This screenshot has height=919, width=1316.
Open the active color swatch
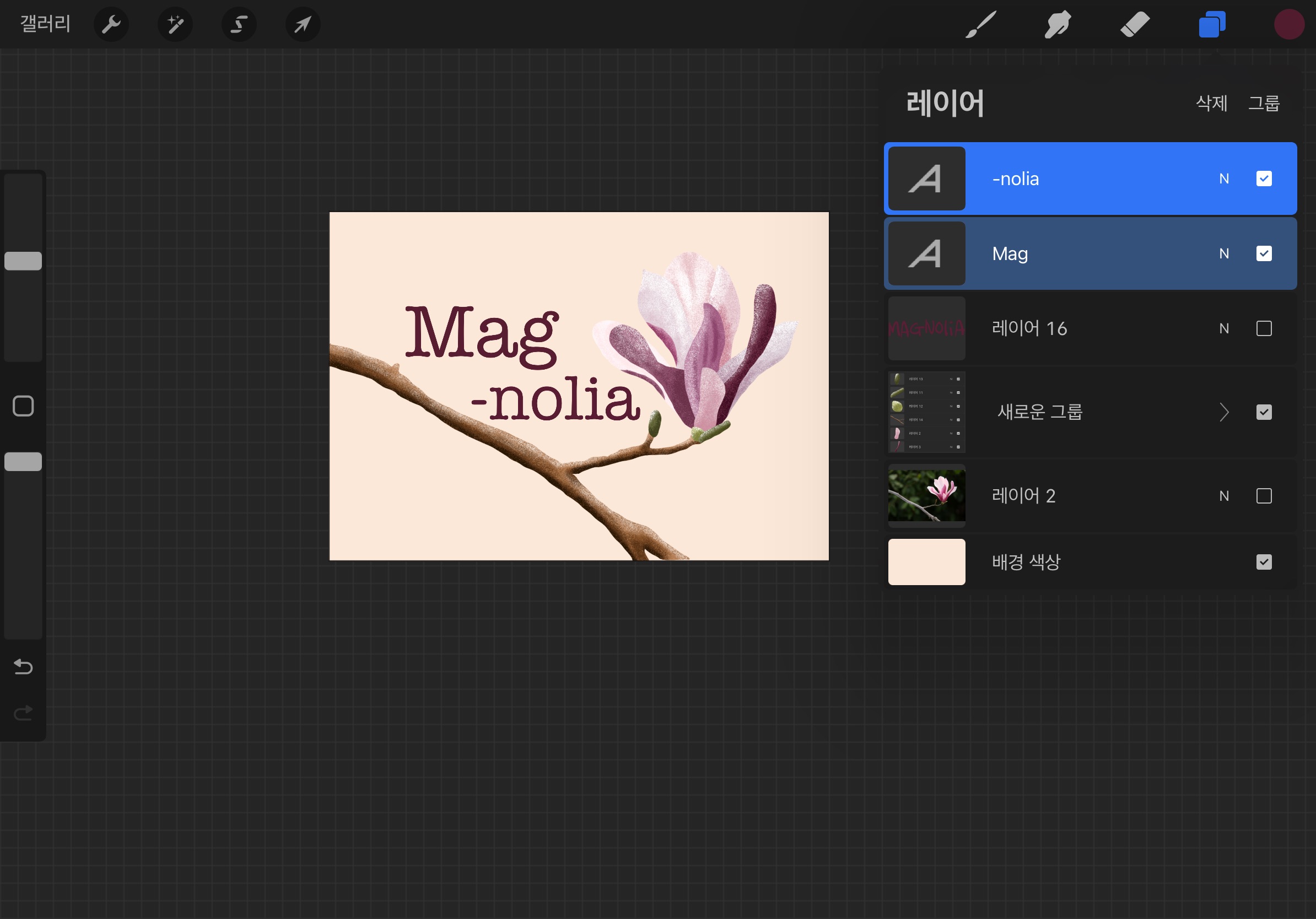pyautogui.click(x=1289, y=25)
